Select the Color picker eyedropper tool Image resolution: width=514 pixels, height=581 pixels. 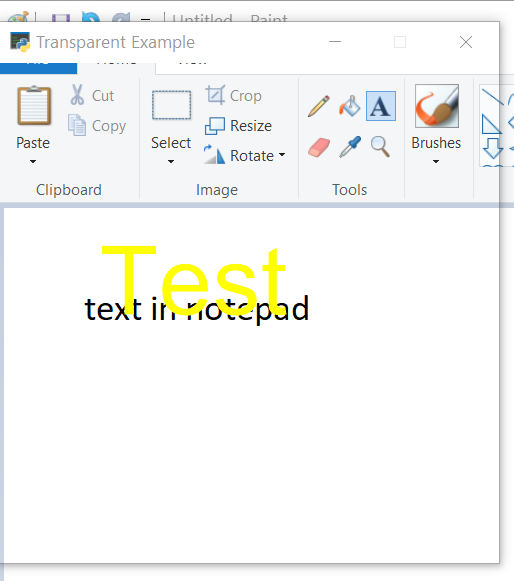tap(350, 147)
